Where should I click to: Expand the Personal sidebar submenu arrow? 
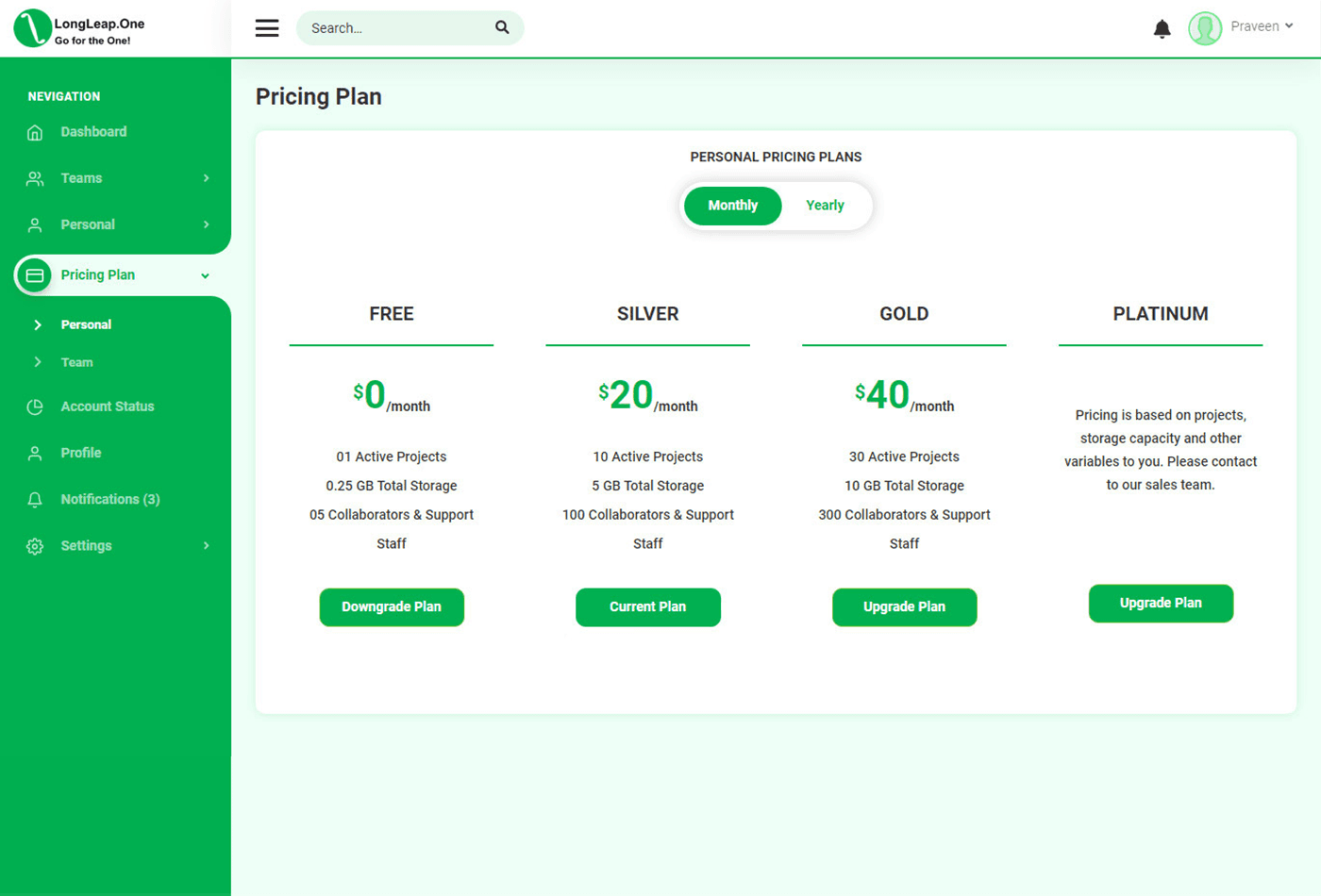point(206,224)
